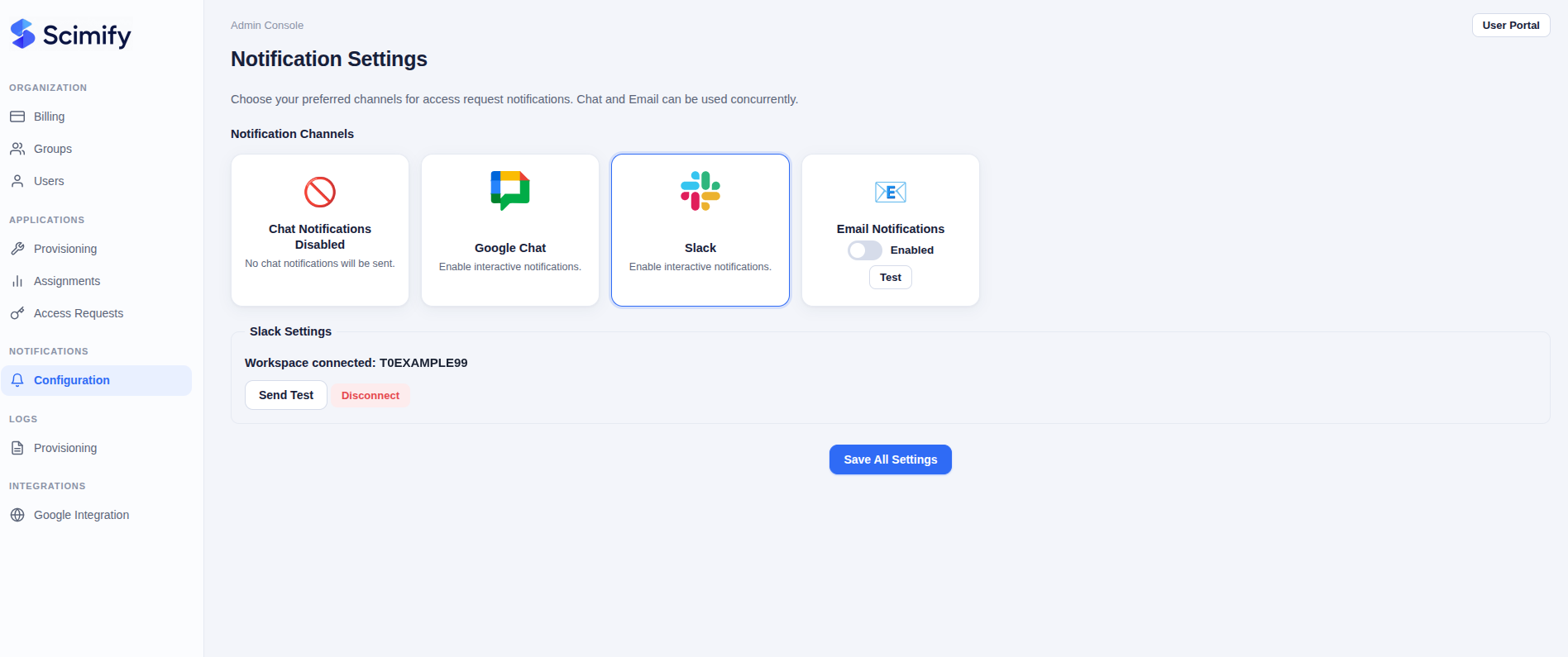Open Assignments page
Screen dimensions: 1568x657
pyautogui.click(x=96, y=281)
